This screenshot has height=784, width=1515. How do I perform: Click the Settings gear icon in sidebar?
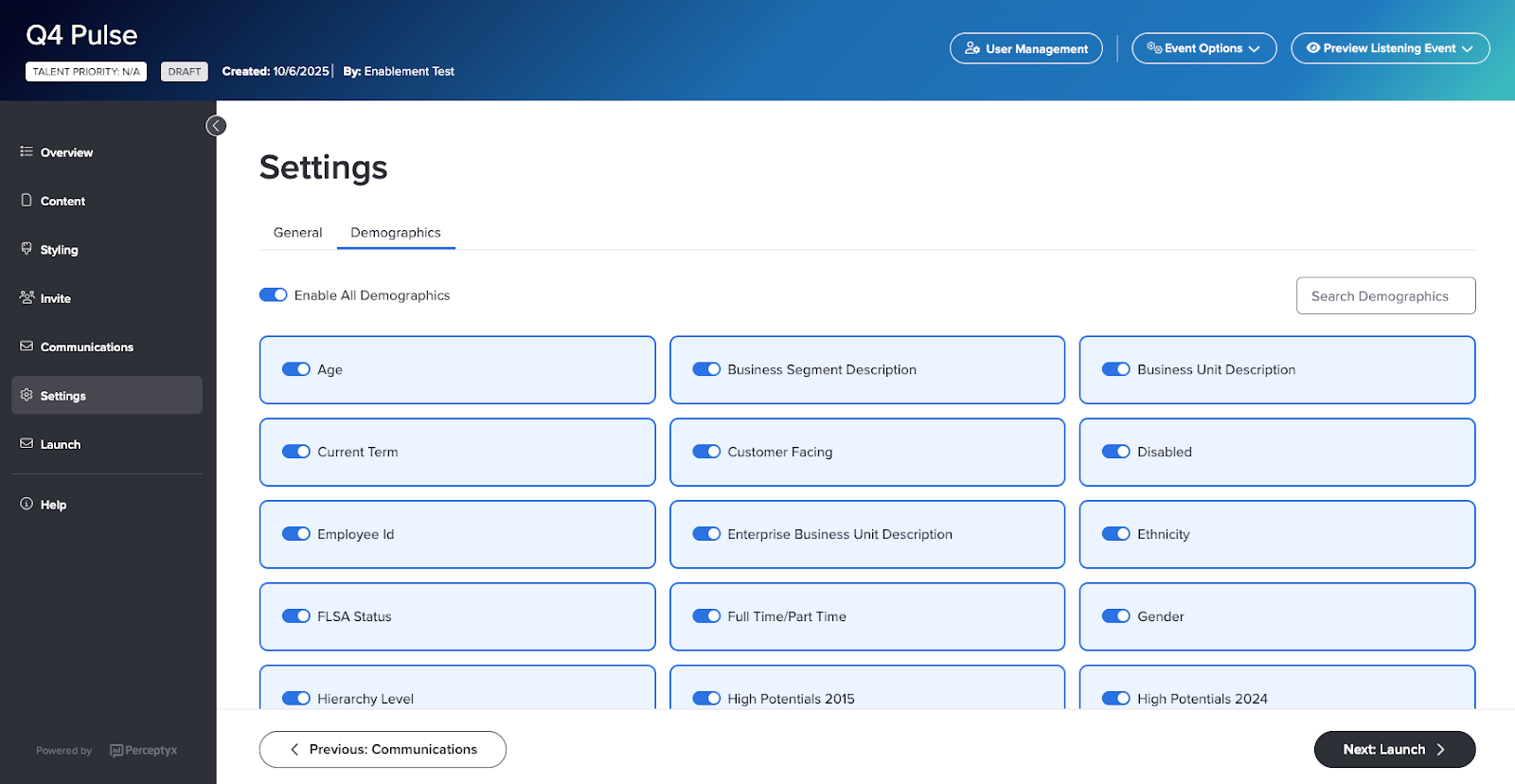[27, 395]
